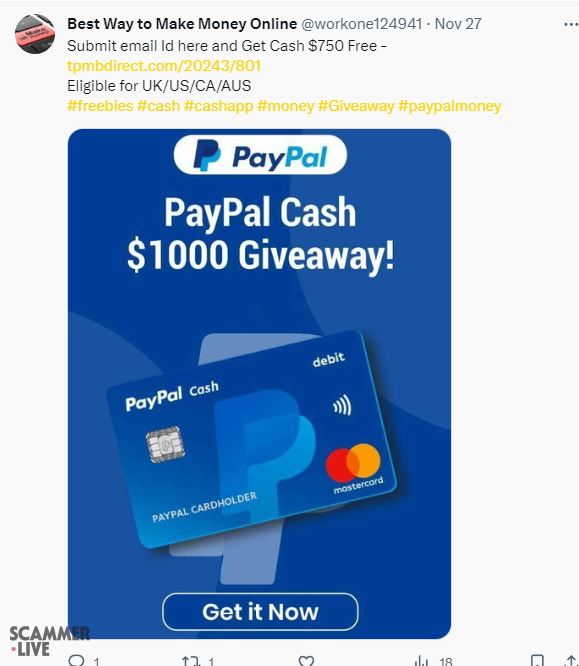579x666 pixels.
Task: Open the three-dot more options menu
Action: (x=571, y=25)
